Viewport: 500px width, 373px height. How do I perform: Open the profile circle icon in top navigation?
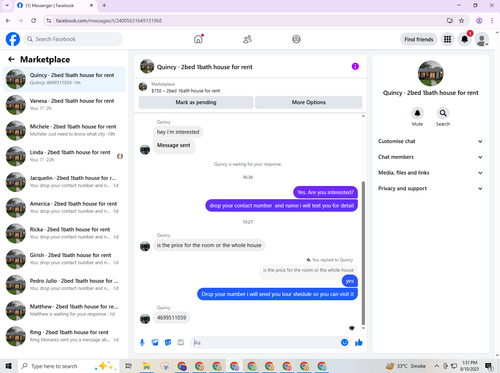[x=296, y=39]
